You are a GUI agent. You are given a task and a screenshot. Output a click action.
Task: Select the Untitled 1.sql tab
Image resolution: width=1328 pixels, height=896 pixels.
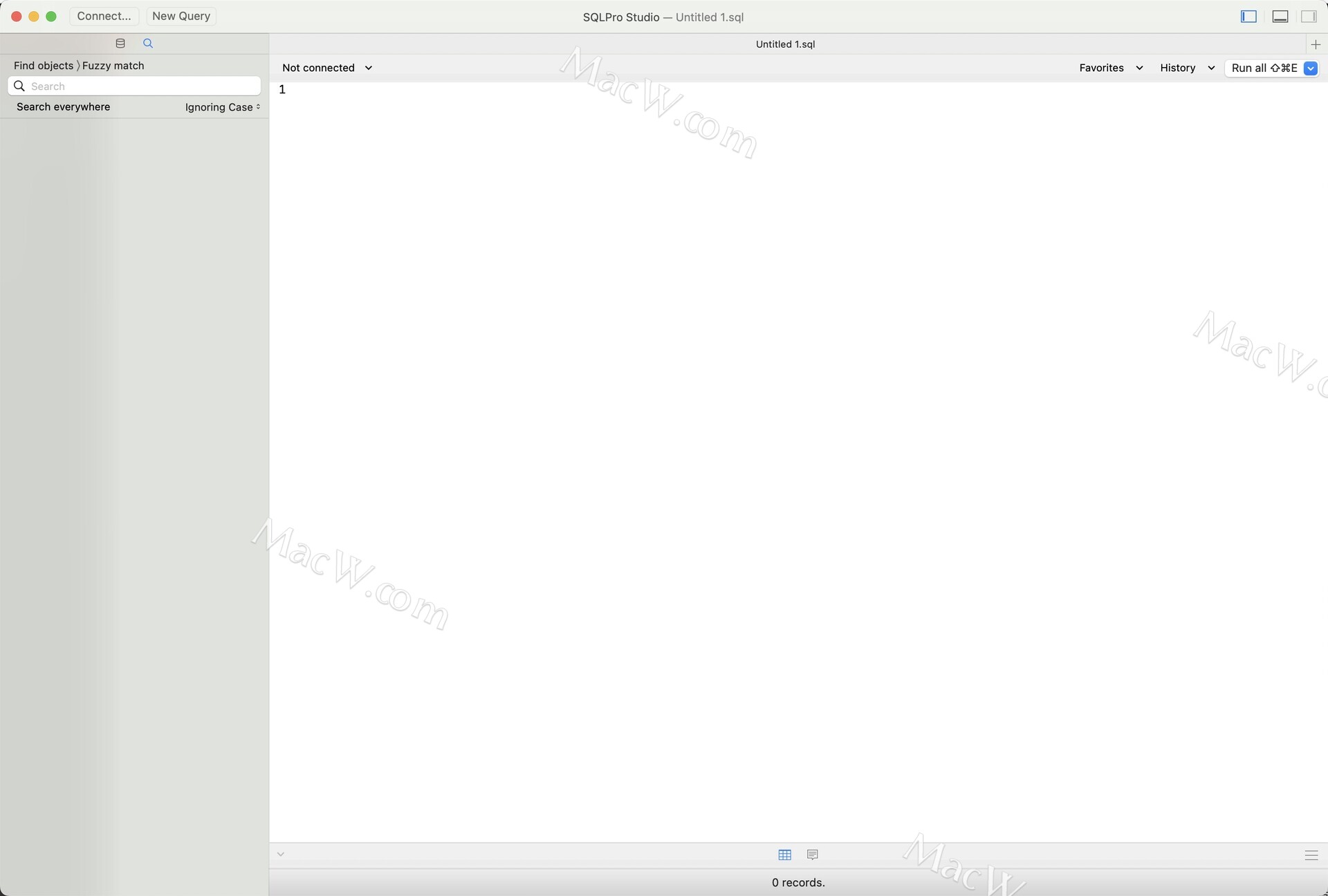[786, 44]
